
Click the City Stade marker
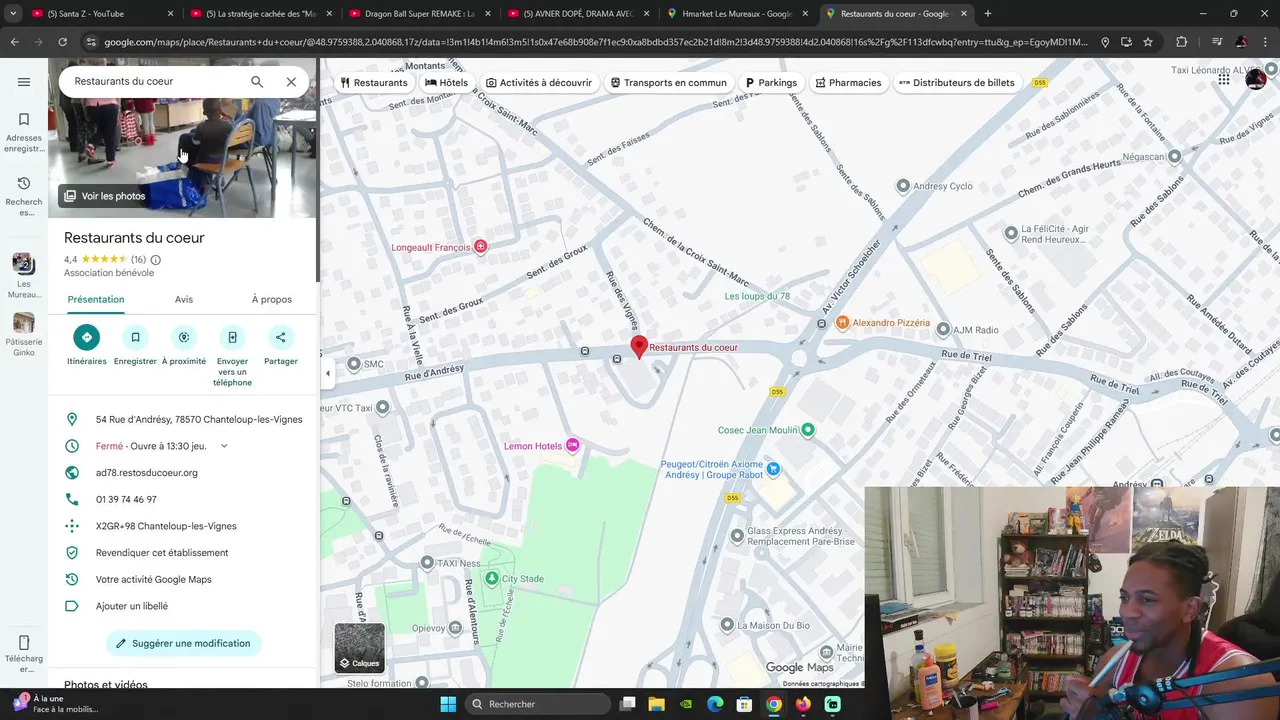(491, 578)
